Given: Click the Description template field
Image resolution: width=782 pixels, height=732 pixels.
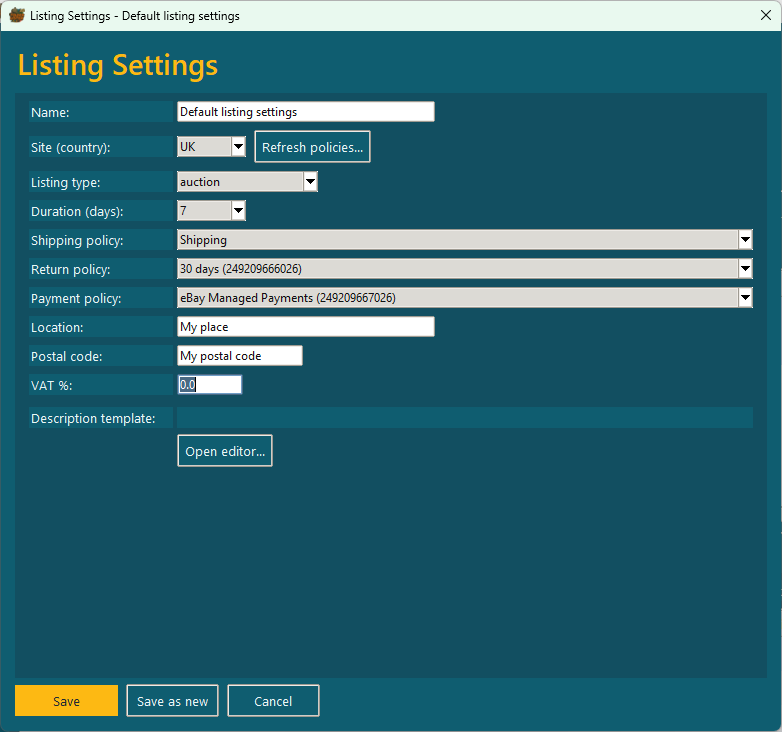Looking at the screenshot, I should click(x=464, y=418).
